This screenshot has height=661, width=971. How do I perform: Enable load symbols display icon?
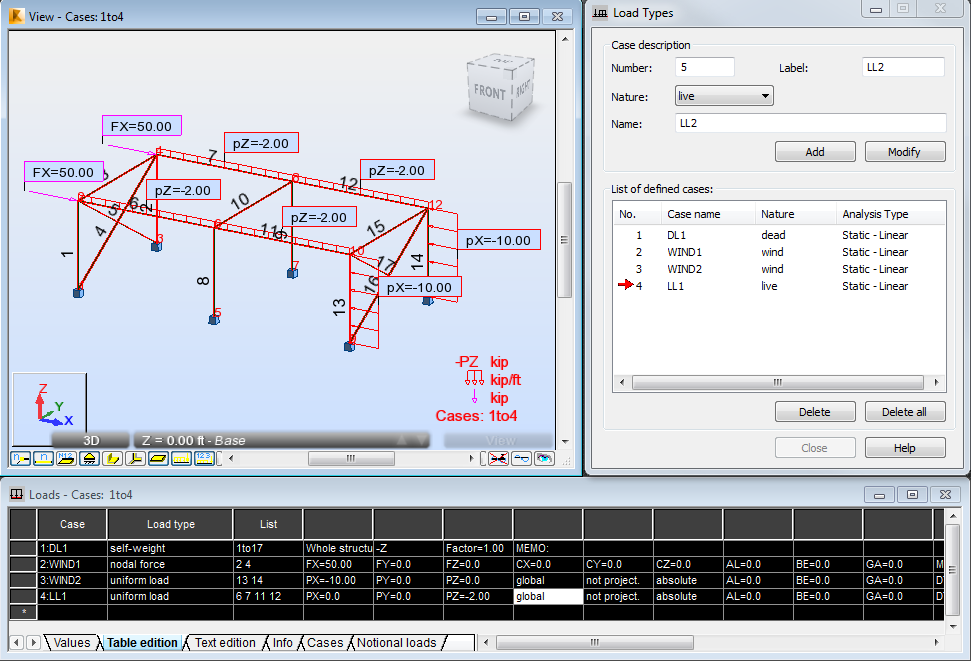180,458
